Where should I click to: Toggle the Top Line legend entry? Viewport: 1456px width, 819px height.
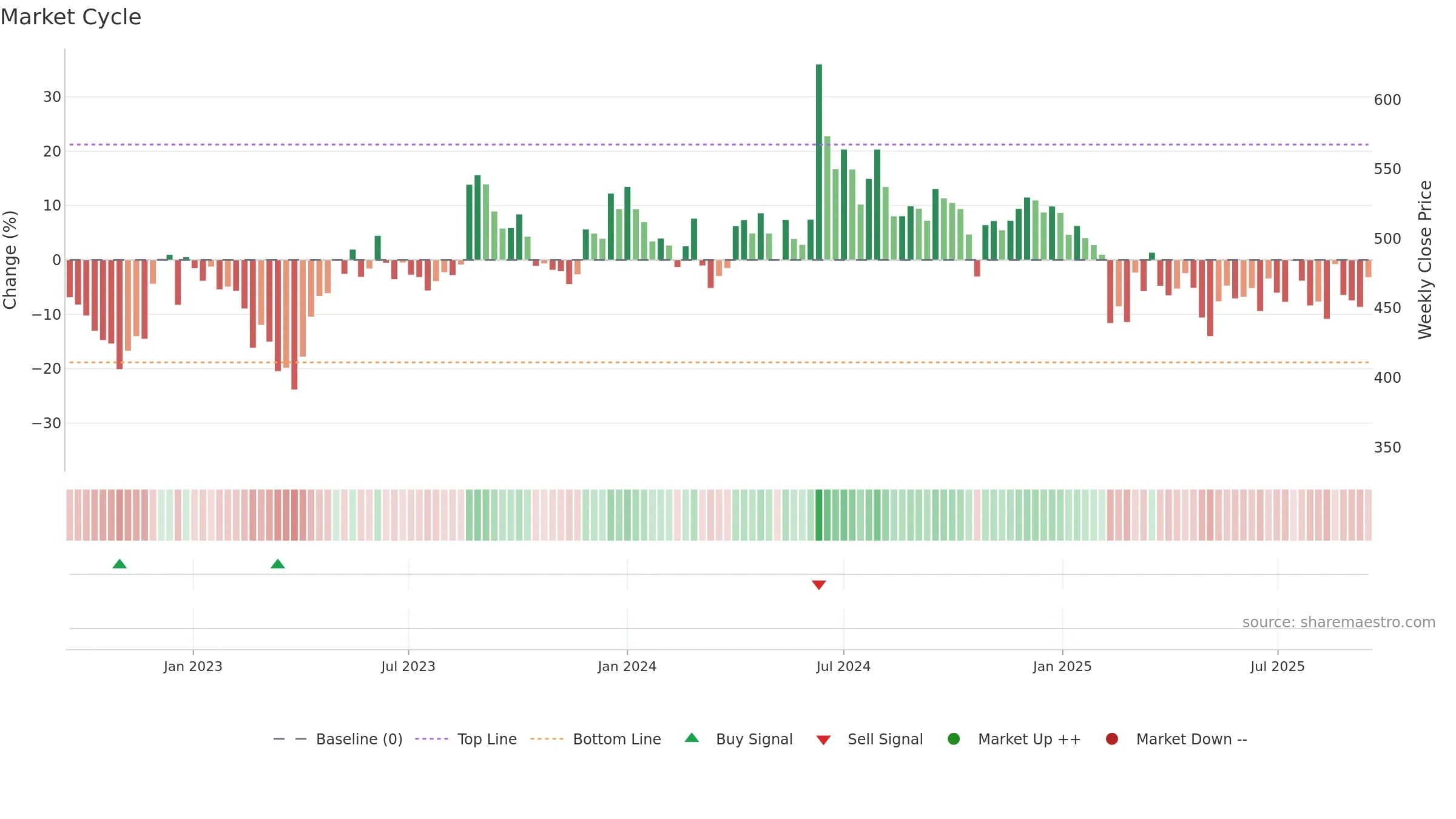466,739
